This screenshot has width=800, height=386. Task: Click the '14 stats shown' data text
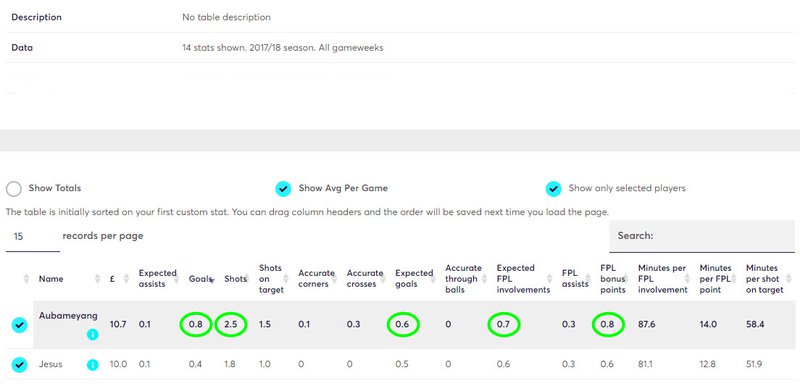283,48
